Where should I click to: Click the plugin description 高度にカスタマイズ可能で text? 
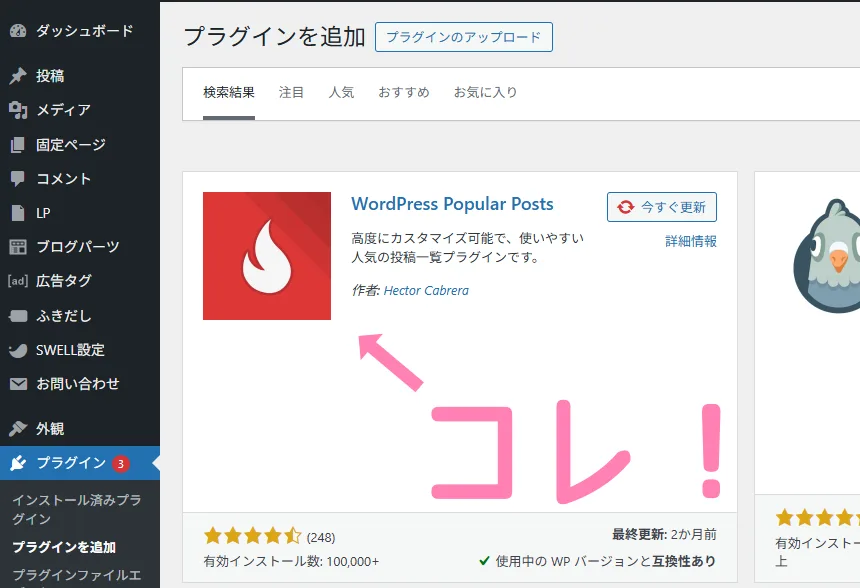(467, 248)
